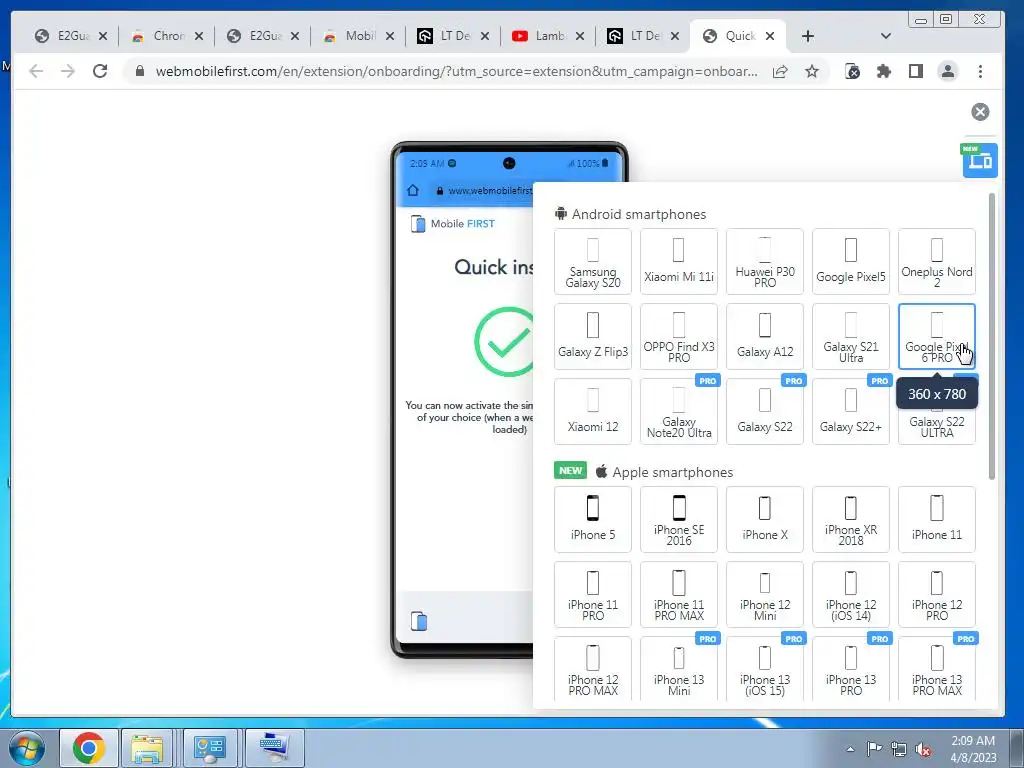Image resolution: width=1024 pixels, height=768 pixels.
Task: Share this page icon
Action: (780, 71)
